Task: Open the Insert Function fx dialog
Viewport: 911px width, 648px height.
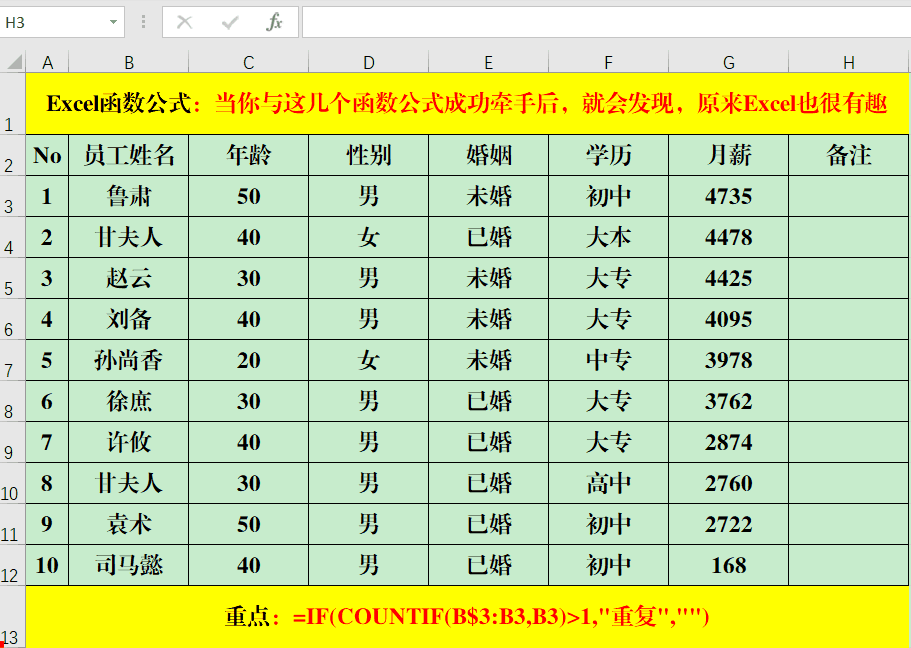Action: click(274, 22)
